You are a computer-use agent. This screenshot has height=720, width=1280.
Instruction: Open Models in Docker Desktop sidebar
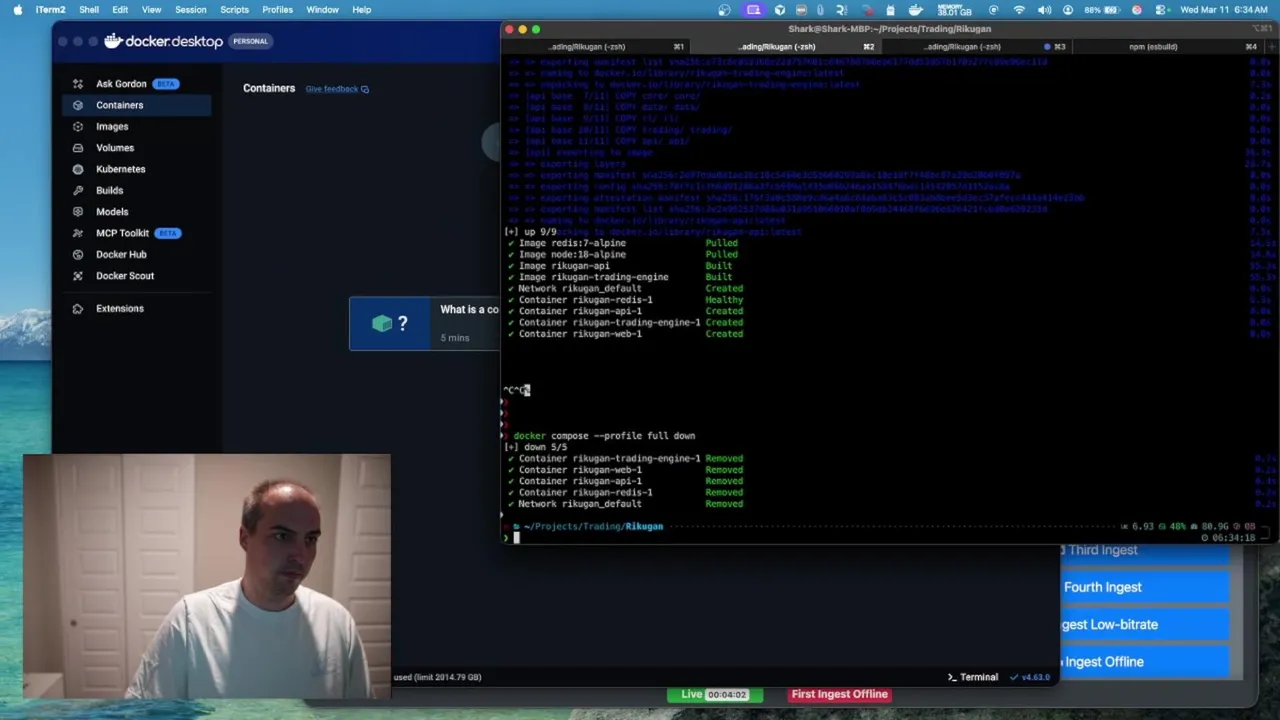pyautogui.click(x=134, y=212)
